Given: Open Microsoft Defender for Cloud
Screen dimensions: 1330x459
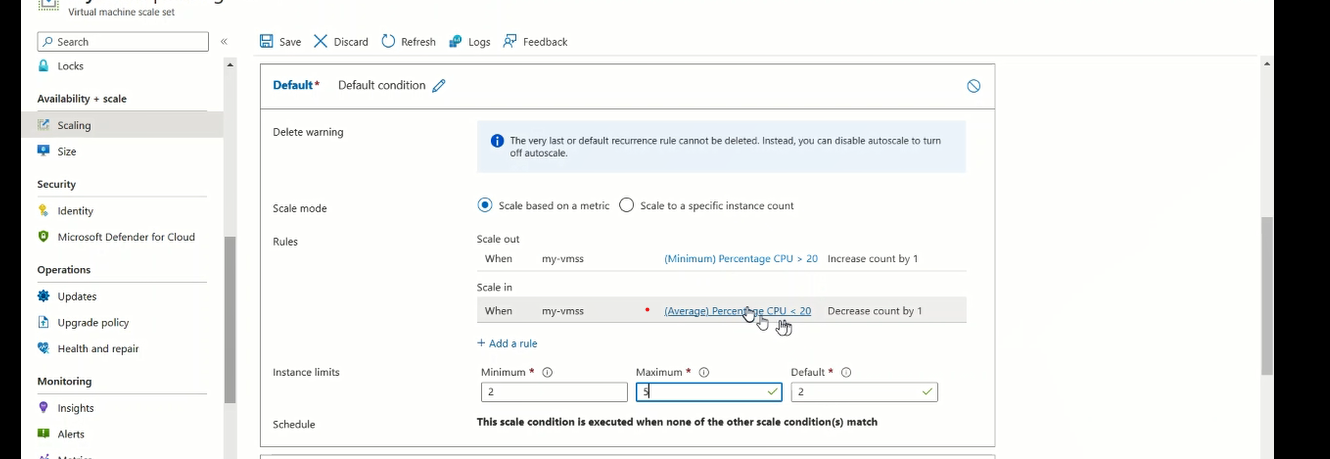Looking at the screenshot, I should [126, 237].
